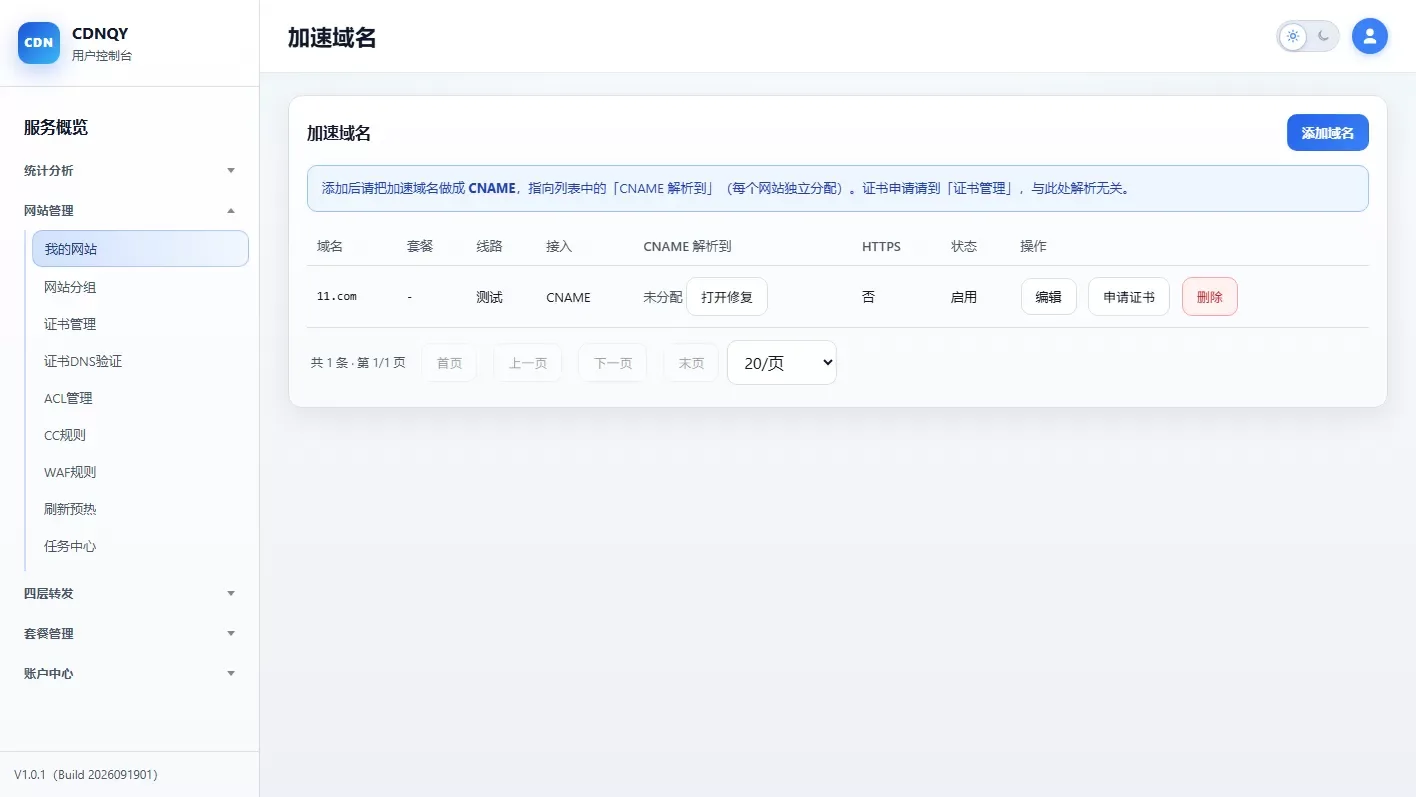This screenshot has width=1416, height=797.
Task: Click the CNAME 解析到 column header
Action: point(688,246)
